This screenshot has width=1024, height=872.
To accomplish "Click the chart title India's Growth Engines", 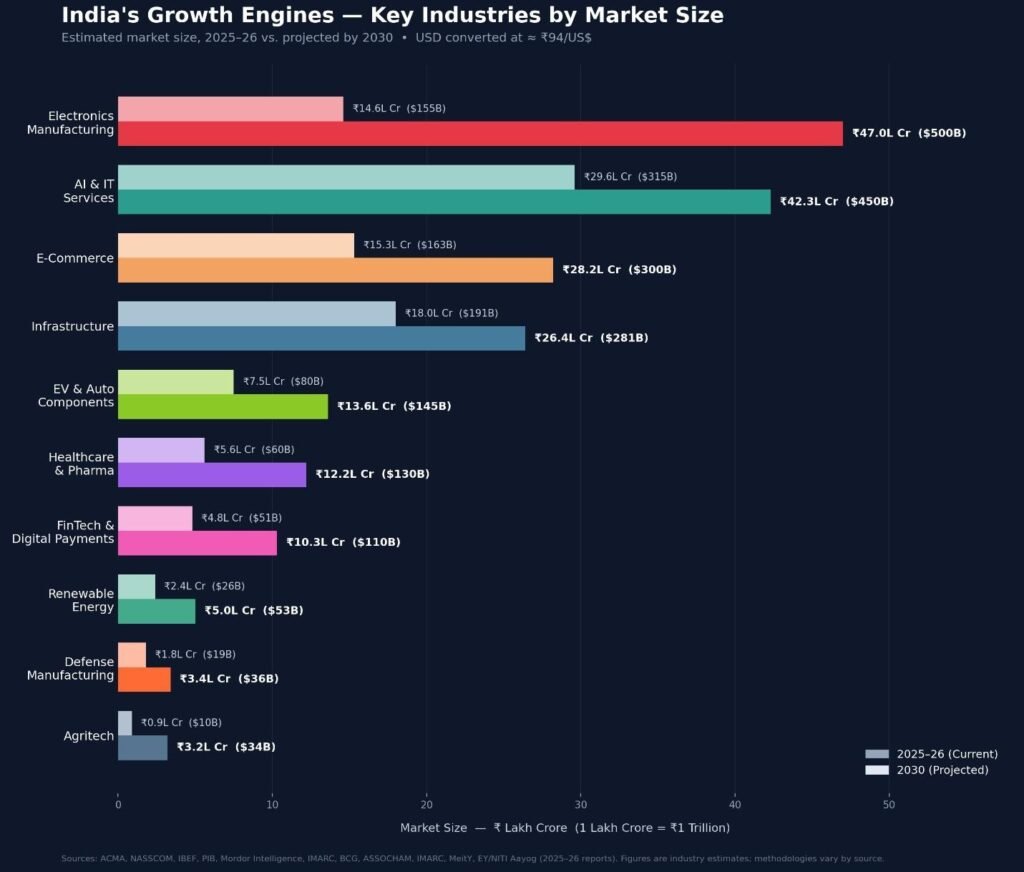I will click(x=392, y=15).
